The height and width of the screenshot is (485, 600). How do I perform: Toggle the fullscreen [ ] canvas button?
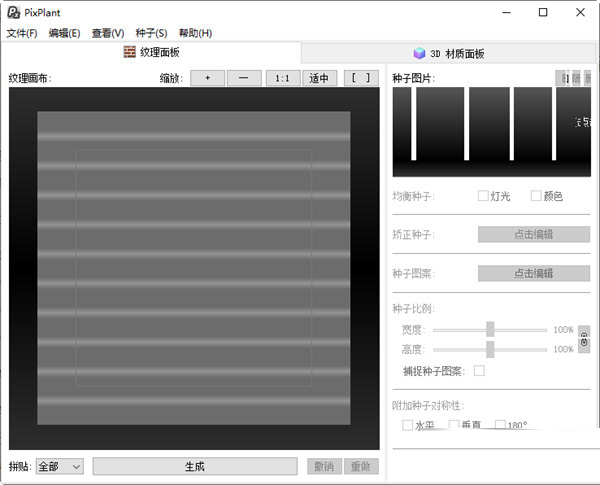coord(361,78)
